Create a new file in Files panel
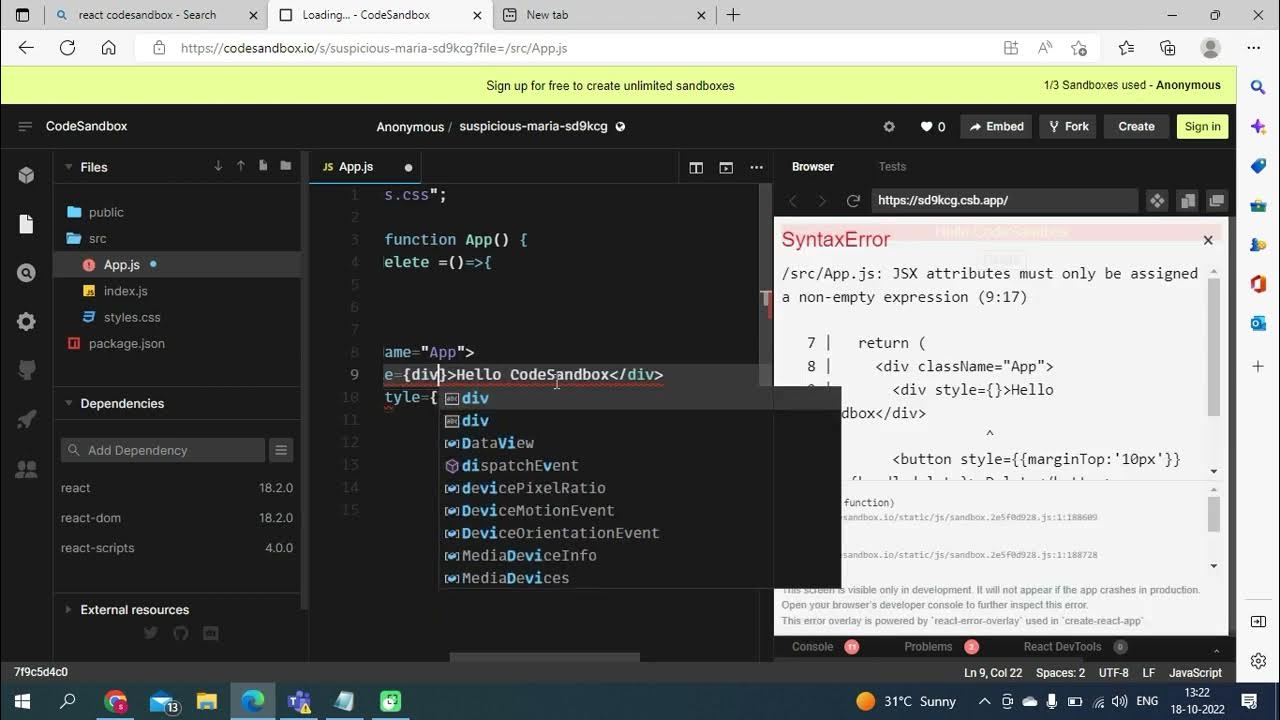The width and height of the screenshot is (1280, 720). pos(263,166)
